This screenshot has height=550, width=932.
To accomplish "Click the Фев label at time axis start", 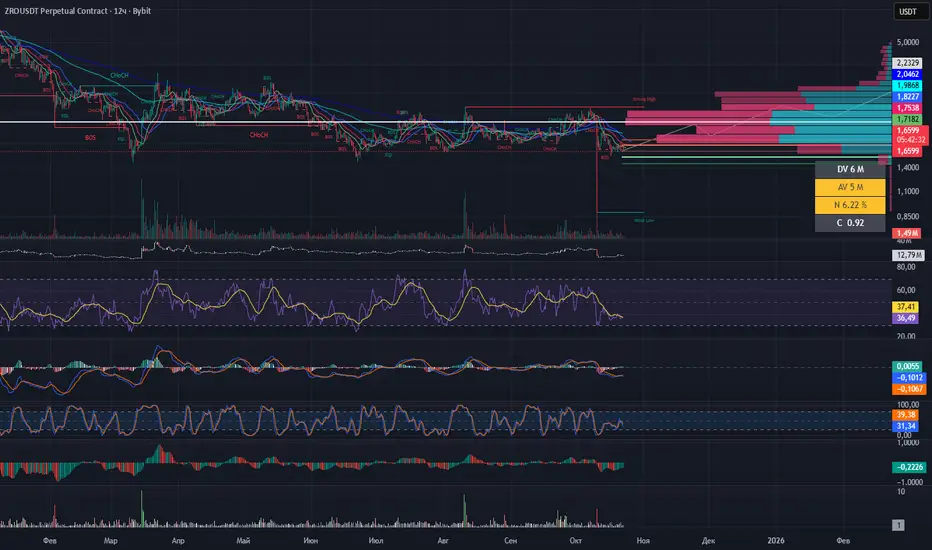I will click(50, 540).
